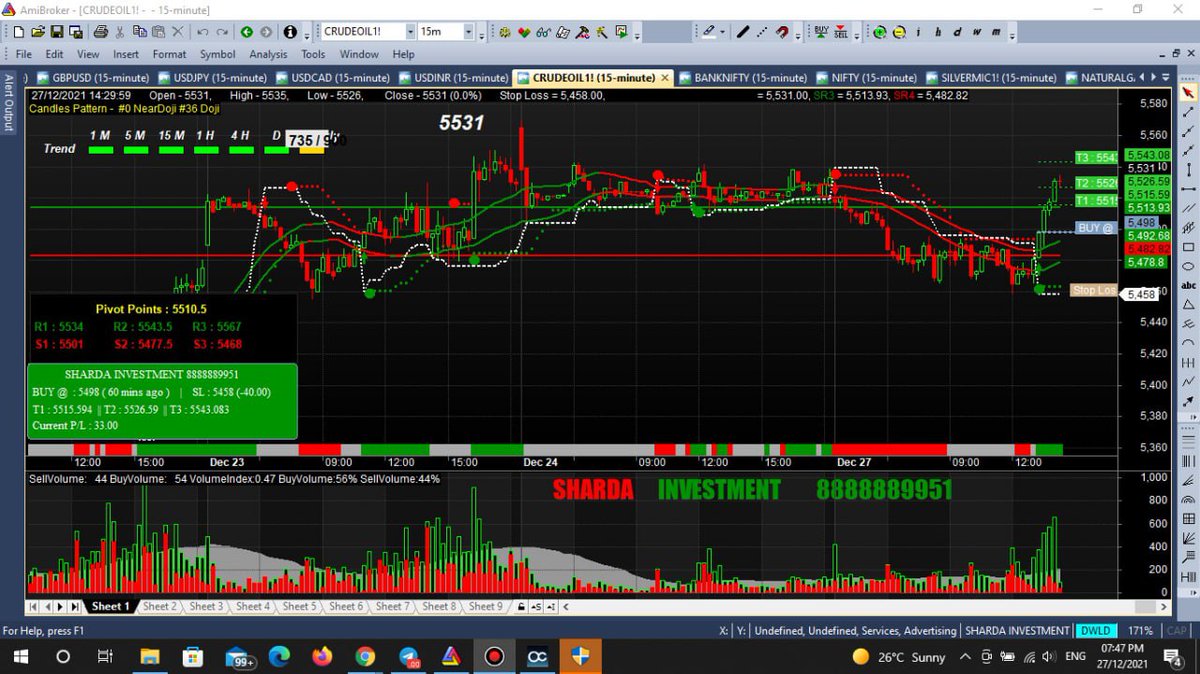Click the Print icon in toolbar
Image resolution: width=1200 pixels, height=674 pixels.
click(x=101, y=32)
